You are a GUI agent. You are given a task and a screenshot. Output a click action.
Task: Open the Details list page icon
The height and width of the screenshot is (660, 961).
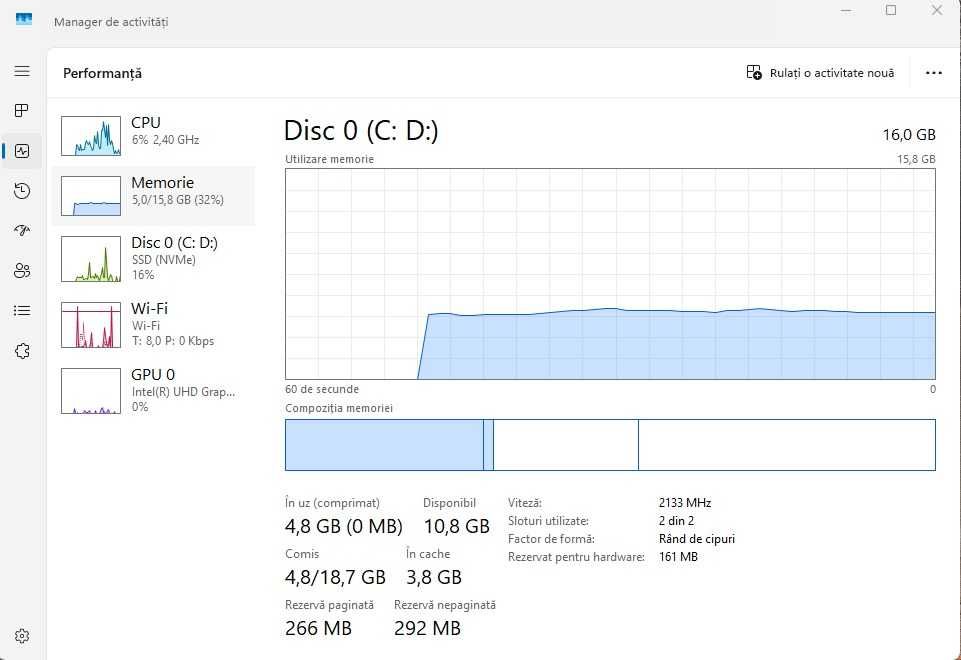pos(22,311)
